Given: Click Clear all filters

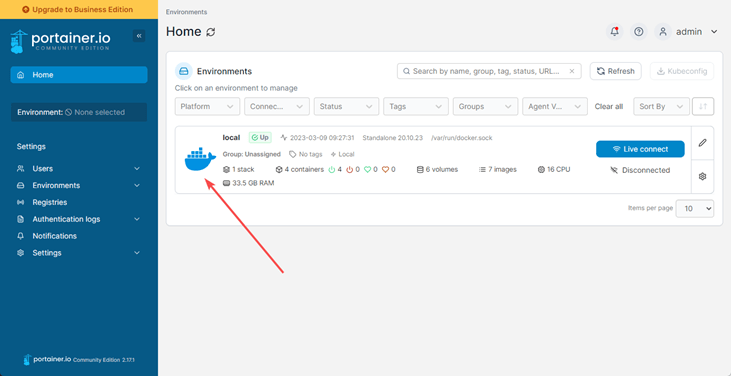Looking at the screenshot, I should click(x=608, y=107).
